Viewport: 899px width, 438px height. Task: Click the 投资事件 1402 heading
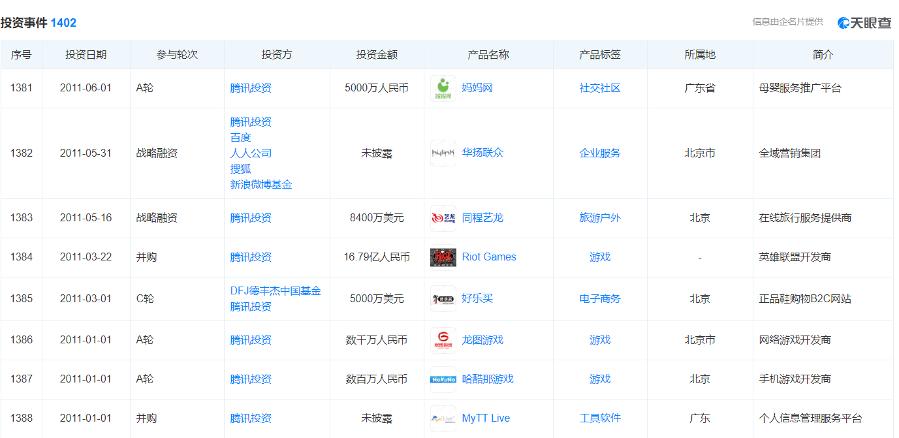point(38,23)
